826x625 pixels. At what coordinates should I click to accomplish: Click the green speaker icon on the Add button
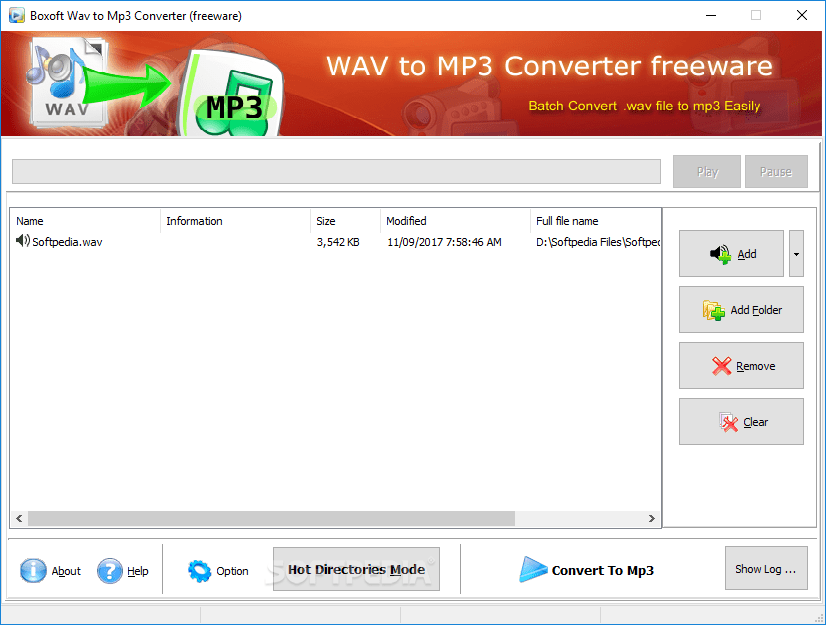coord(722,253)
